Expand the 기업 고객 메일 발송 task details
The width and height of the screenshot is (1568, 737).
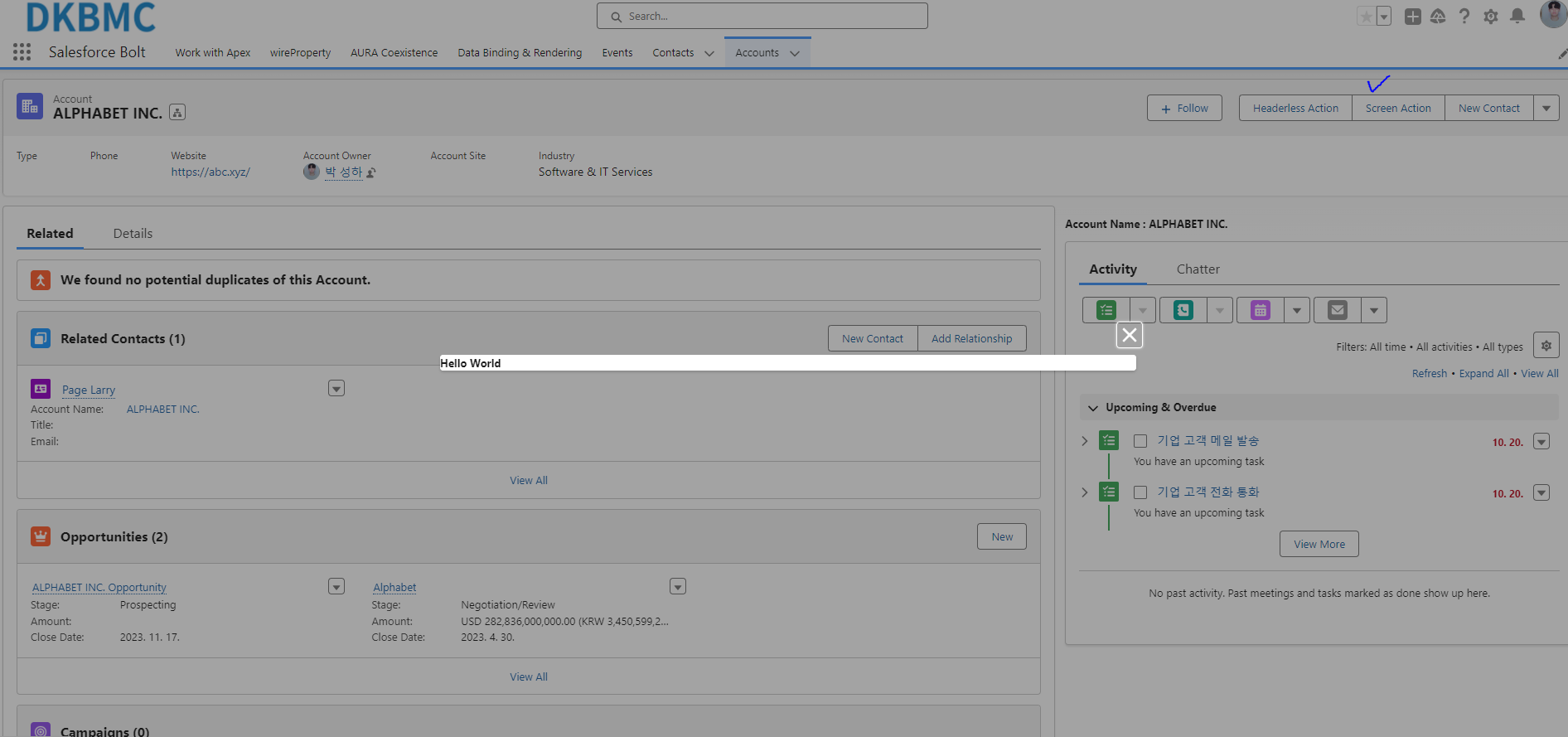coord(1085,440)
